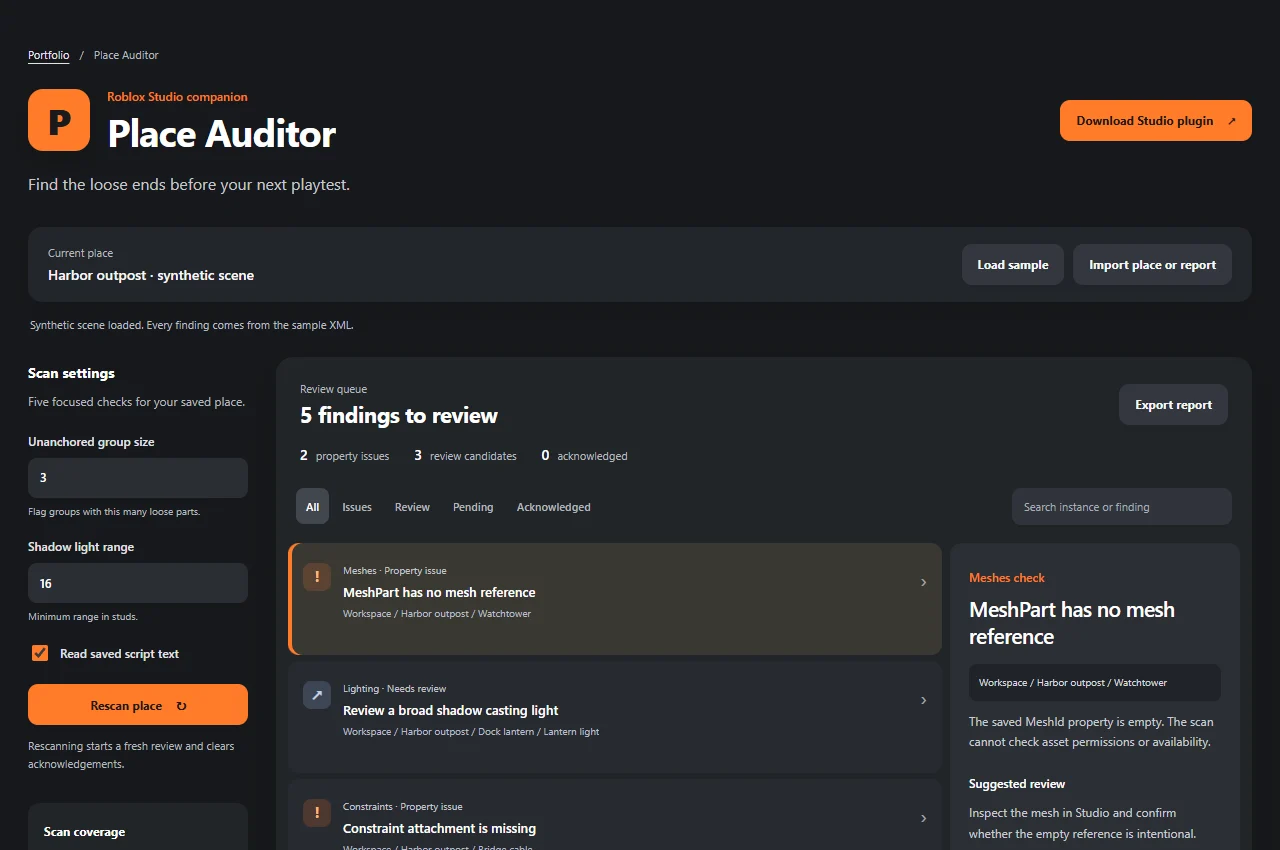Focus the Search instance or finding field

(1122, 507)
